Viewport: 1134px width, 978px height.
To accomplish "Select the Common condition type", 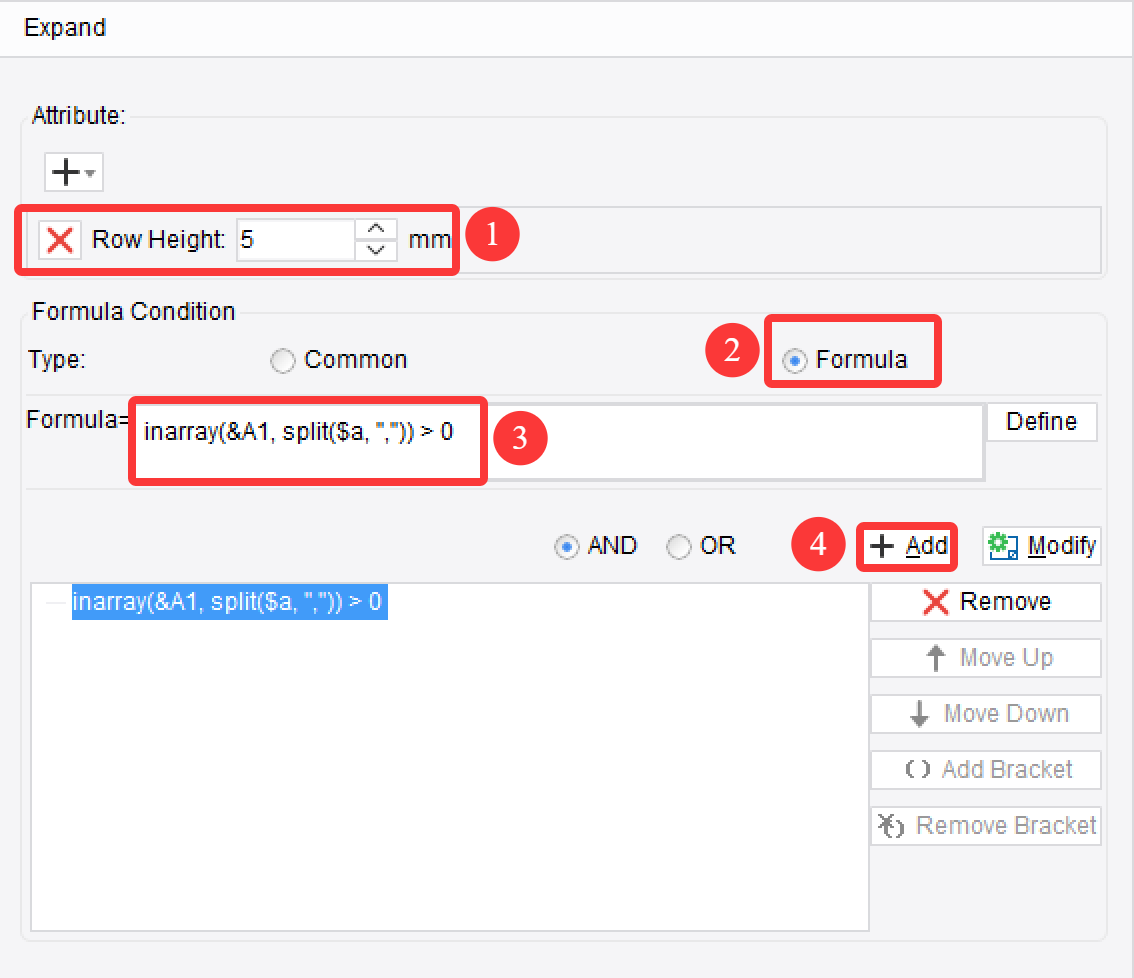I will point(283,359).
